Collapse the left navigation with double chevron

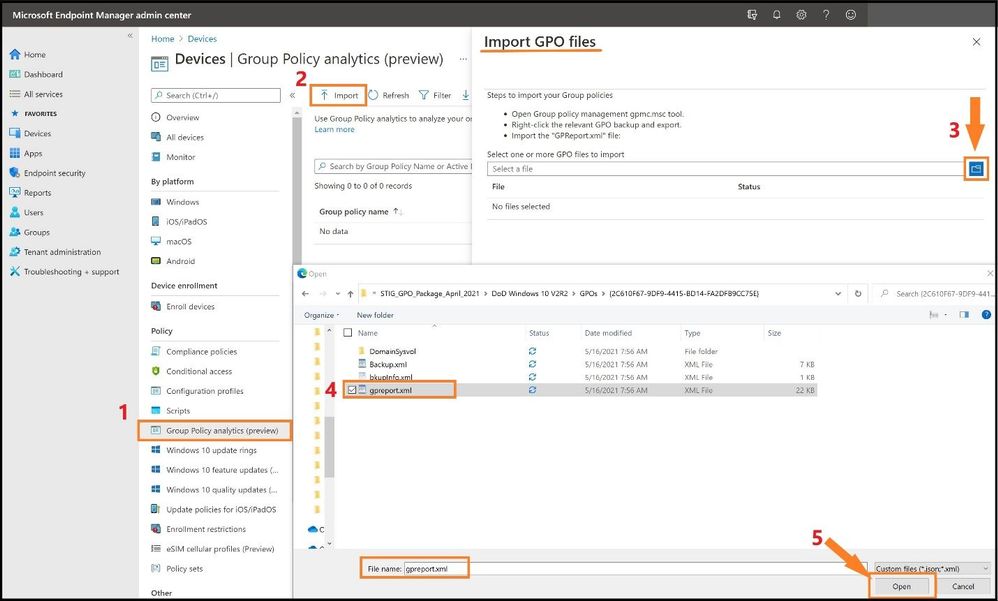click(130, 36)
